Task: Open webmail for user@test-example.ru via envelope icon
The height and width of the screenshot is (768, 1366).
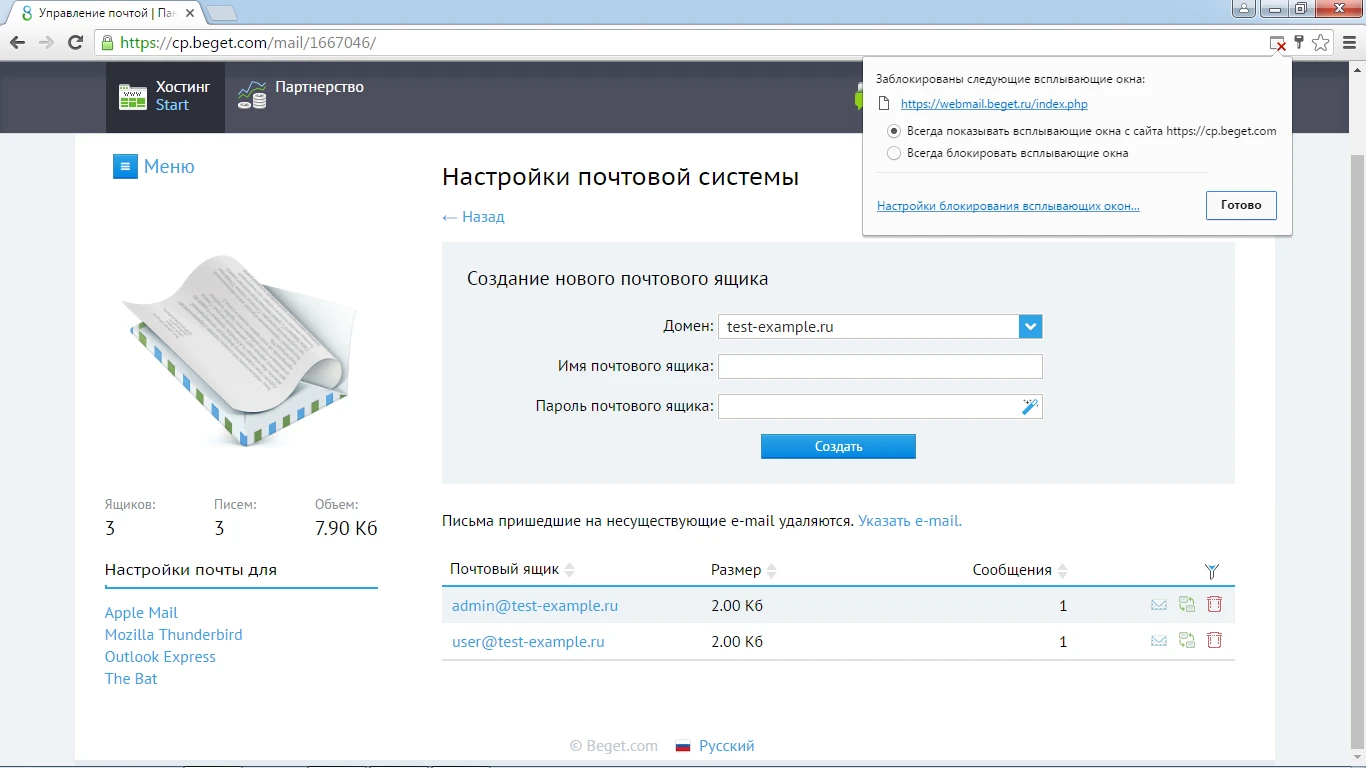Action: pyautogui.click(x=1158, y=640)
